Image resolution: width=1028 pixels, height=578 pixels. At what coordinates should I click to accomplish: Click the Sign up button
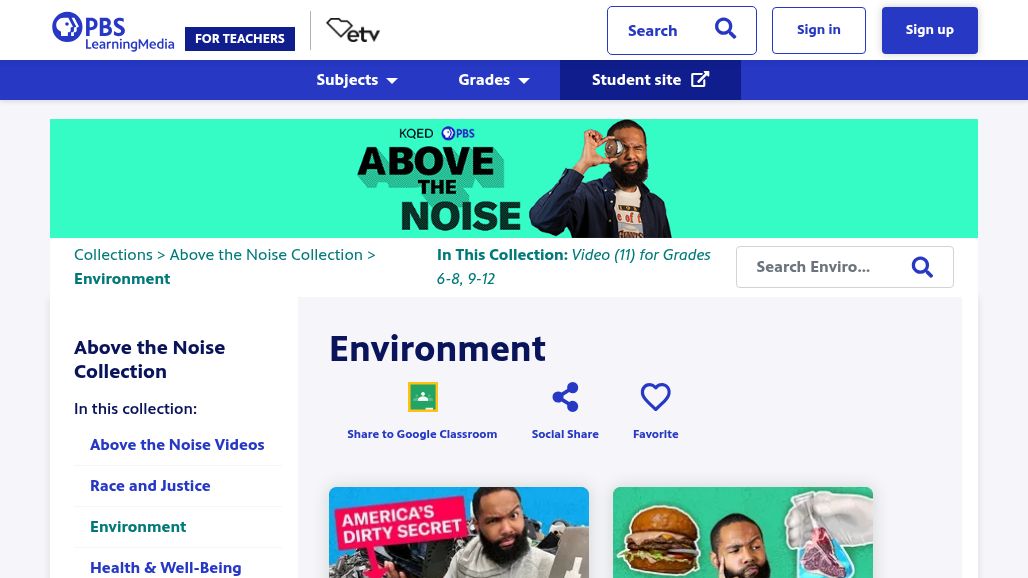tap(930, 30)
